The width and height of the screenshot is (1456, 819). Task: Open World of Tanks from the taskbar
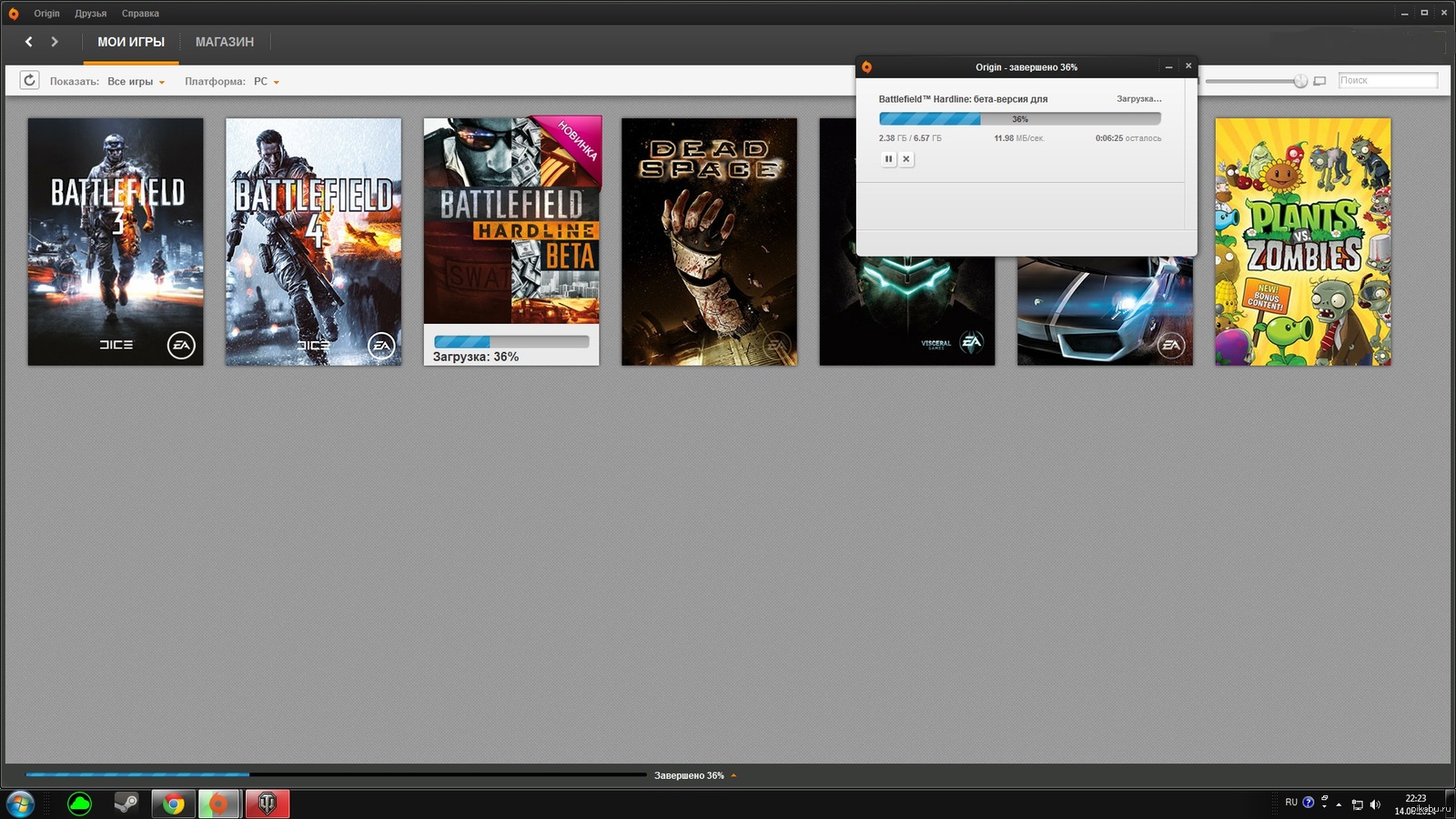click(268, 804)
